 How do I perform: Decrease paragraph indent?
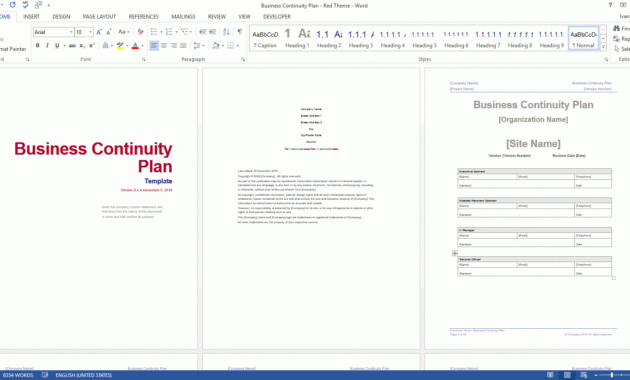coord(202,32)
